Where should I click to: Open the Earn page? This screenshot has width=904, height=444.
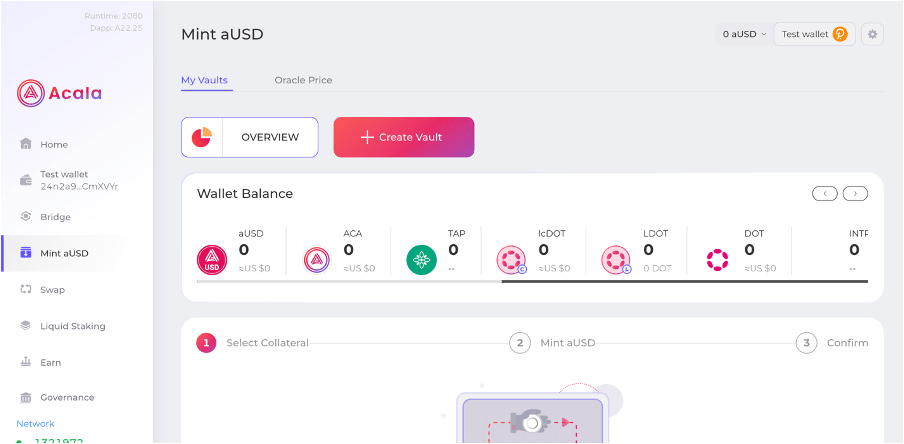[50, 362]
